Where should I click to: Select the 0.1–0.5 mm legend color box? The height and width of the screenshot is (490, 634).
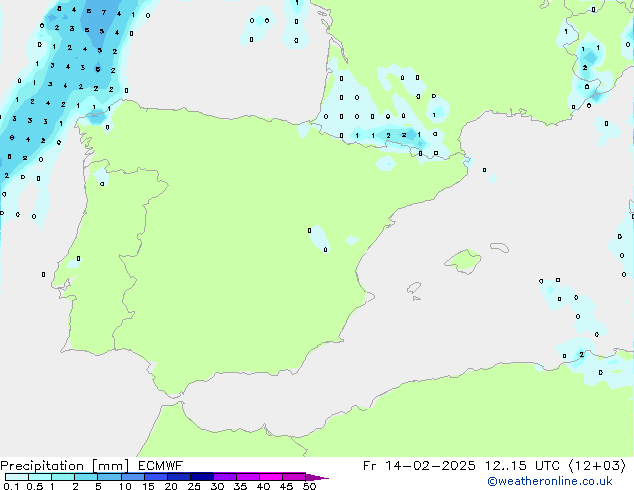coord(17,477)
